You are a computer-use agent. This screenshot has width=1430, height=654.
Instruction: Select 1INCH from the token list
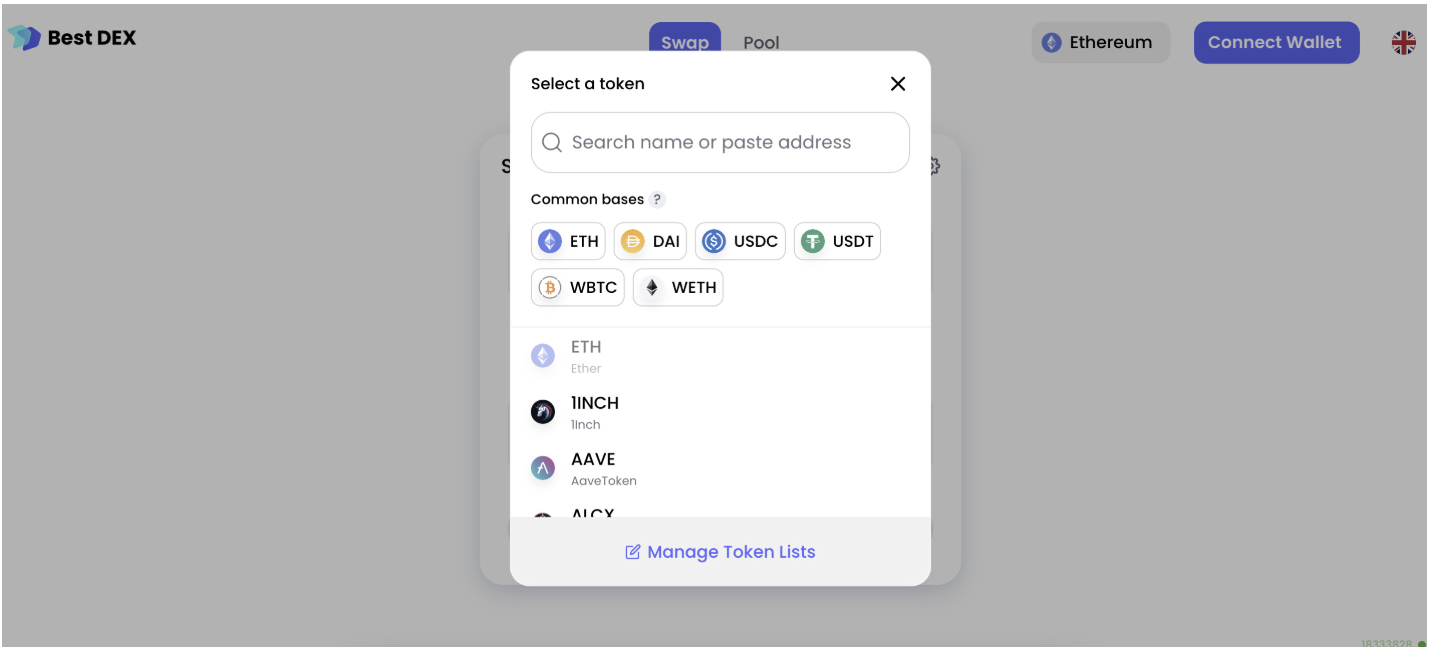click(720, 412)
